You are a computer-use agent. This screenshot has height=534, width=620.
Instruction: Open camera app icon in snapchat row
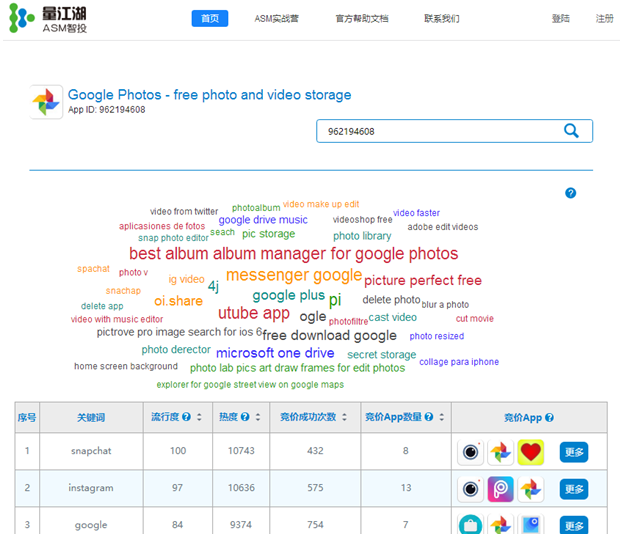coord(470,452)
